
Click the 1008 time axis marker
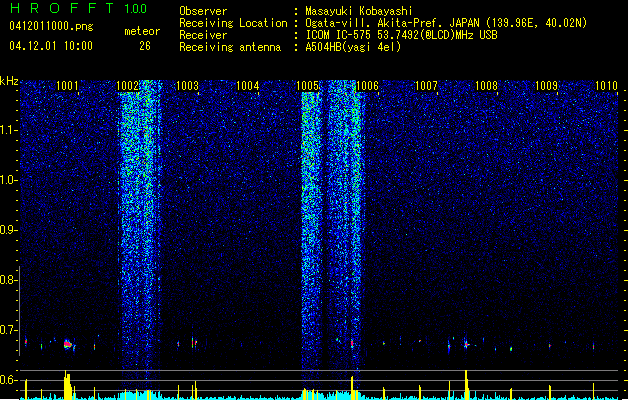(486, 85)
